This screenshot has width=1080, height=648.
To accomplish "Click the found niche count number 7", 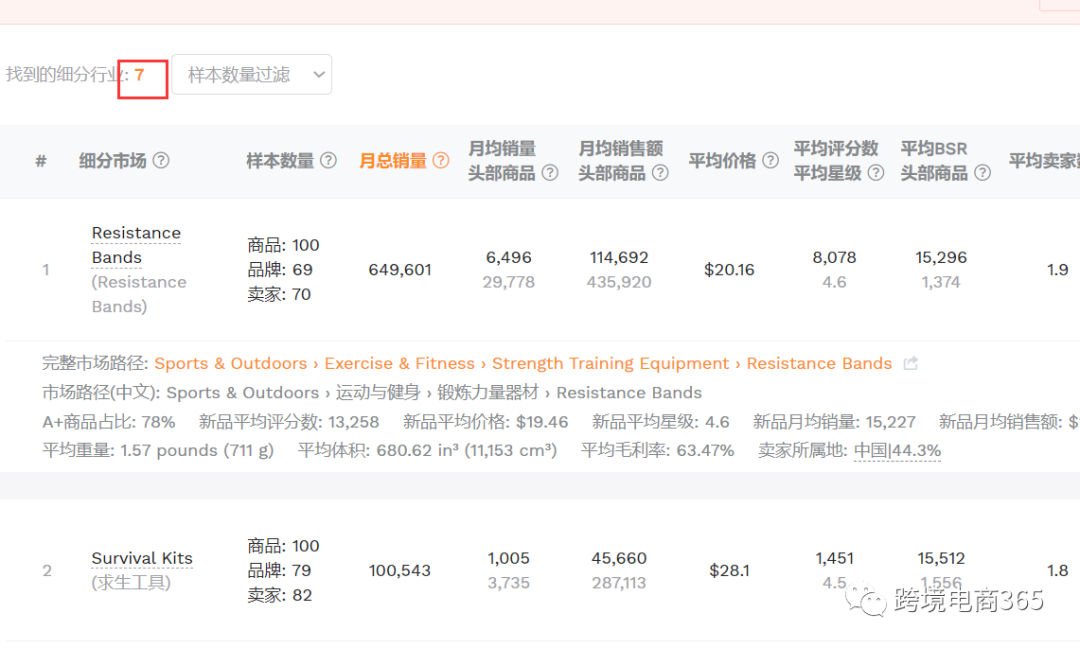I will pyautogui.click(x=140, y=75).
